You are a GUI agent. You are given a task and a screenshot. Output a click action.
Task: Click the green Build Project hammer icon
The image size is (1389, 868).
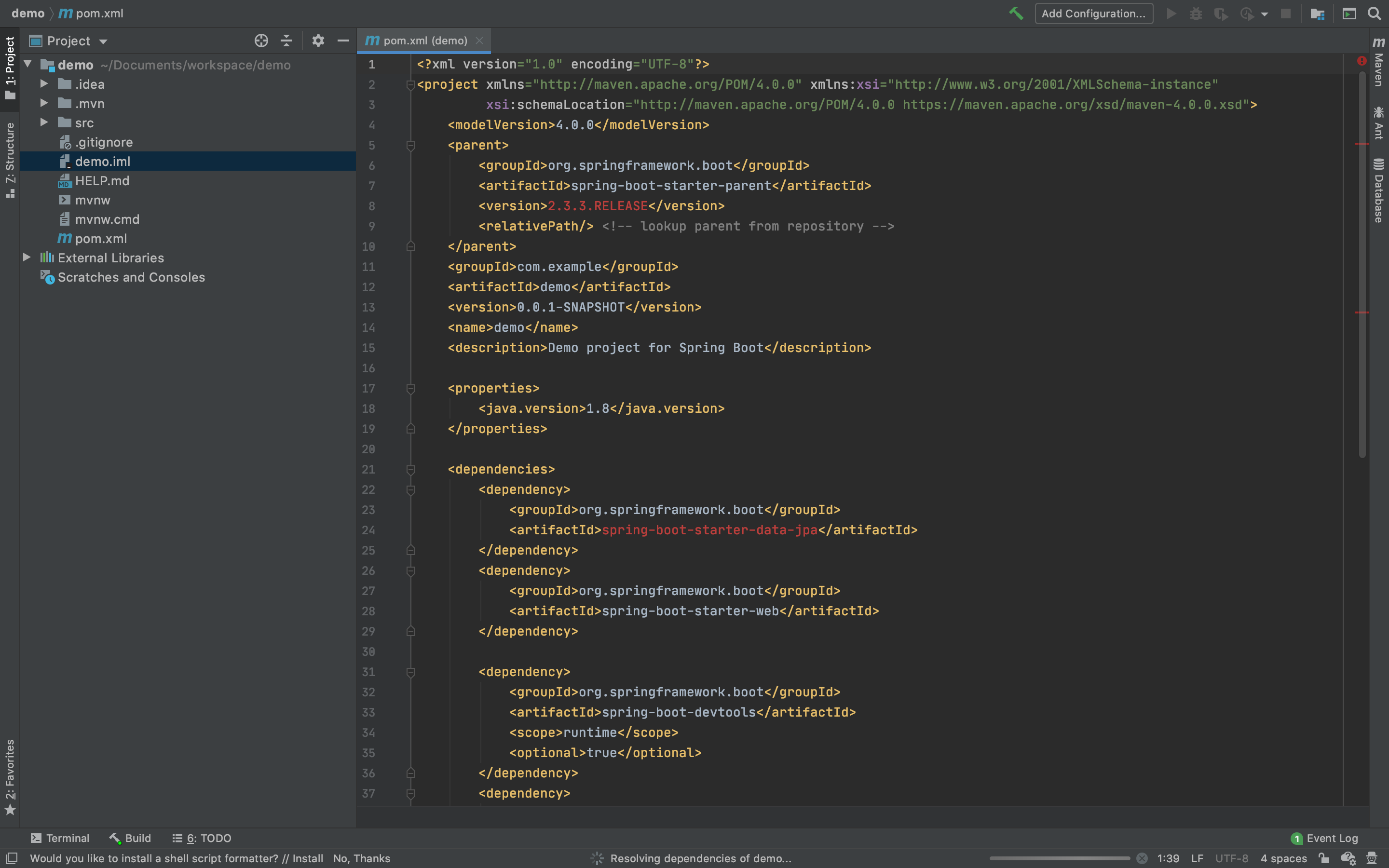1016,14
